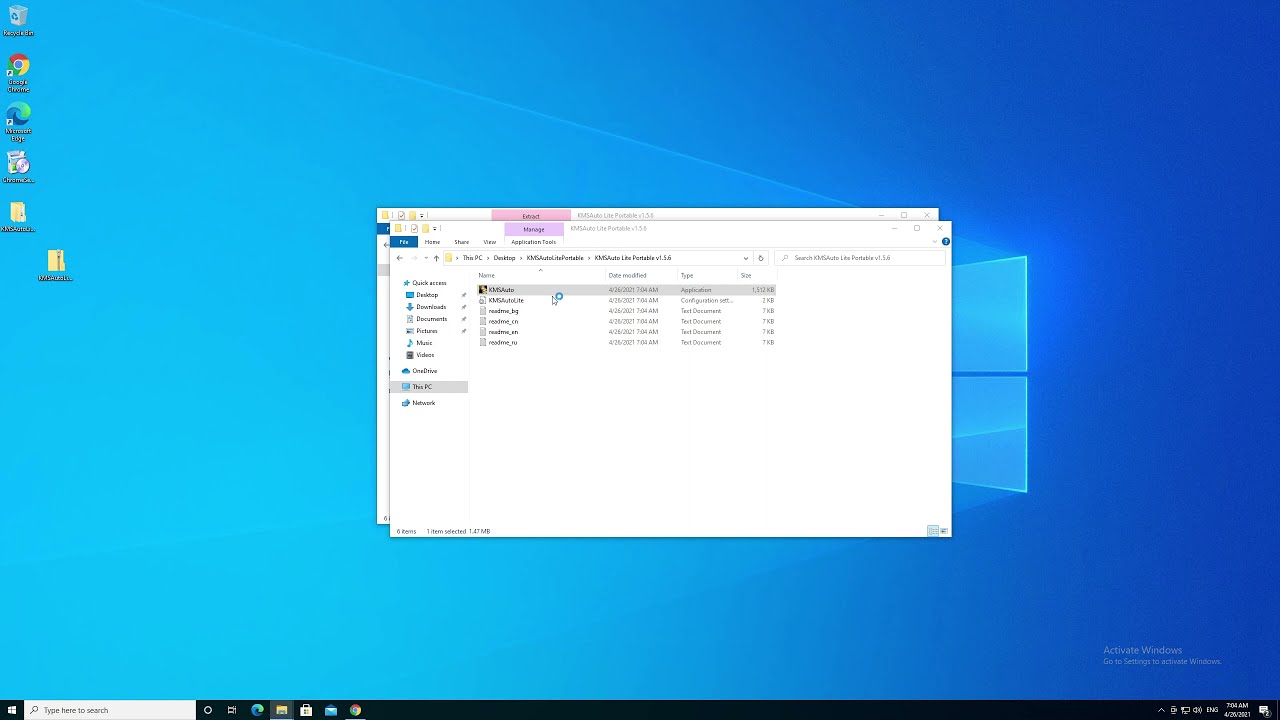Click the File Explorer taskbar icon

point(282,710)
